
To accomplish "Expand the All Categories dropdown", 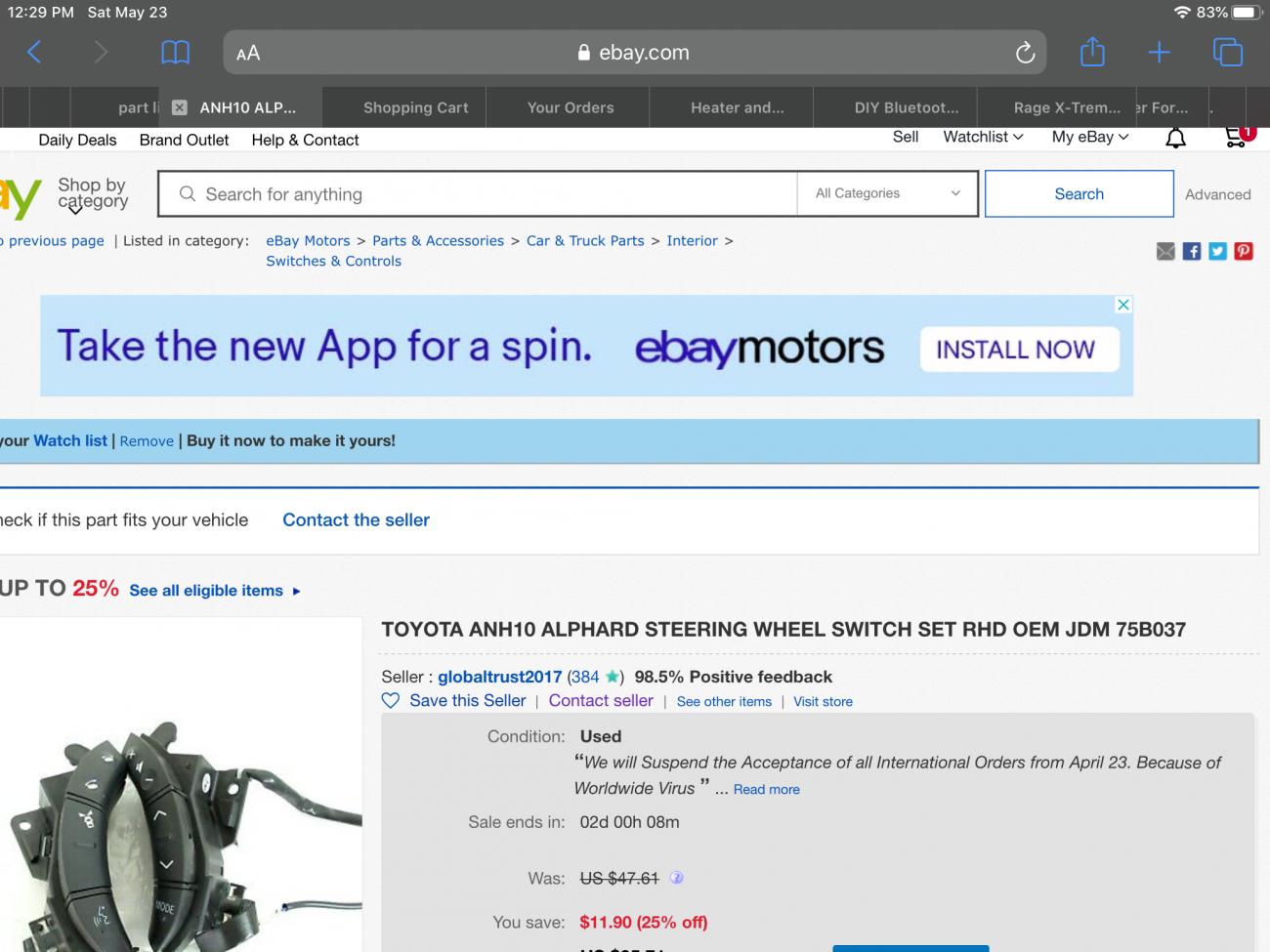I will [888, 193].
